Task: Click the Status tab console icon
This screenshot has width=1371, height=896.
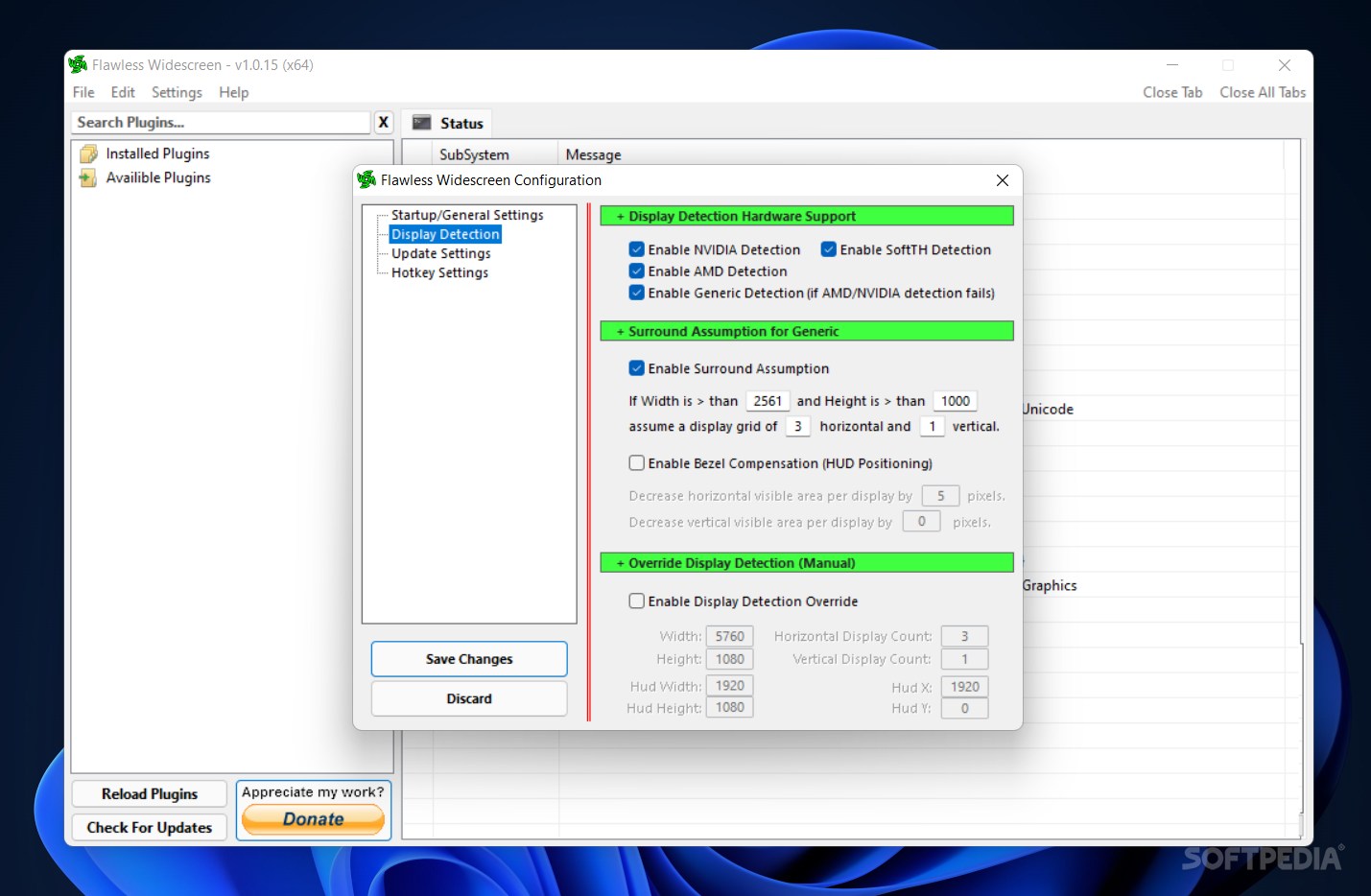Action: pos(421,123)
